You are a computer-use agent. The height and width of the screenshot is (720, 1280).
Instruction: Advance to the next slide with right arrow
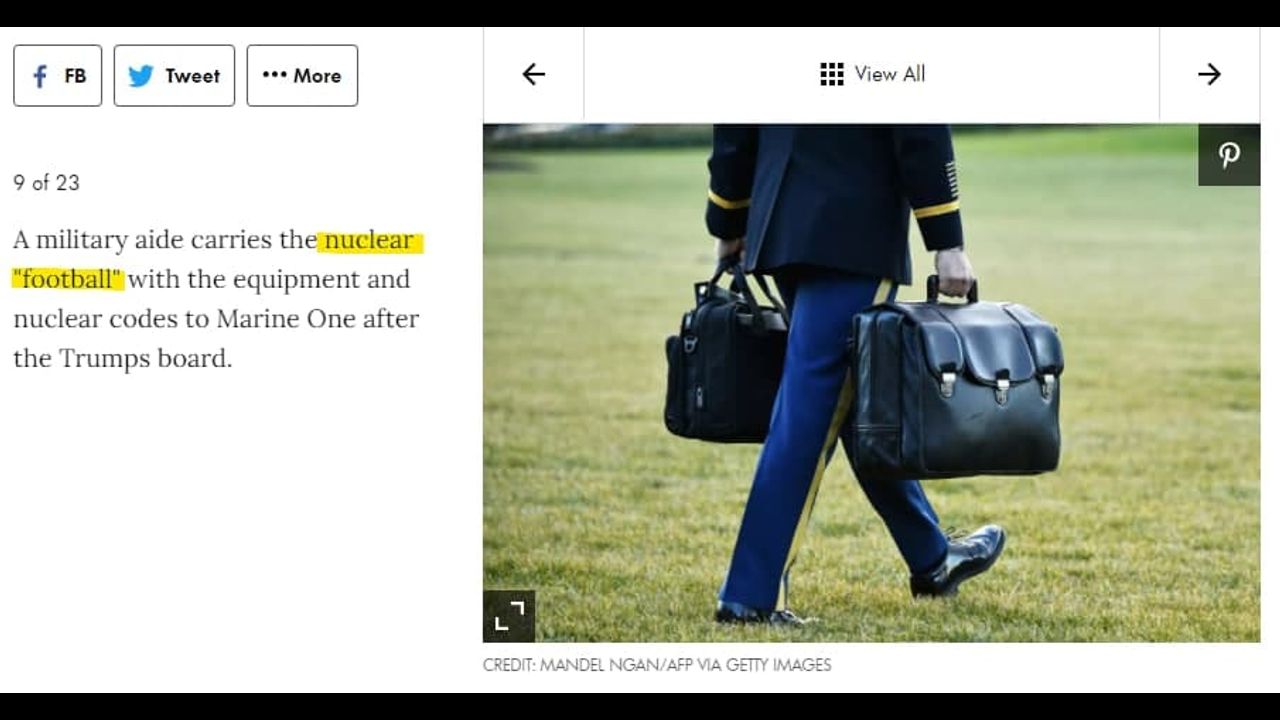tap(1209, 74)
